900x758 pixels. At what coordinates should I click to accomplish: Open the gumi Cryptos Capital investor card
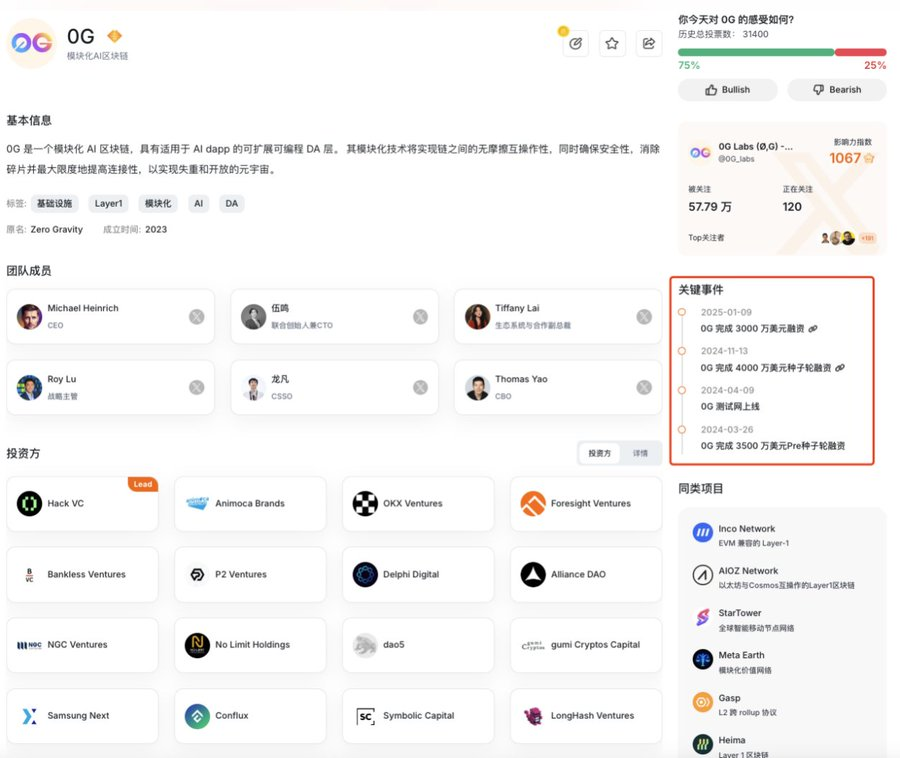(x=586, y=645)
